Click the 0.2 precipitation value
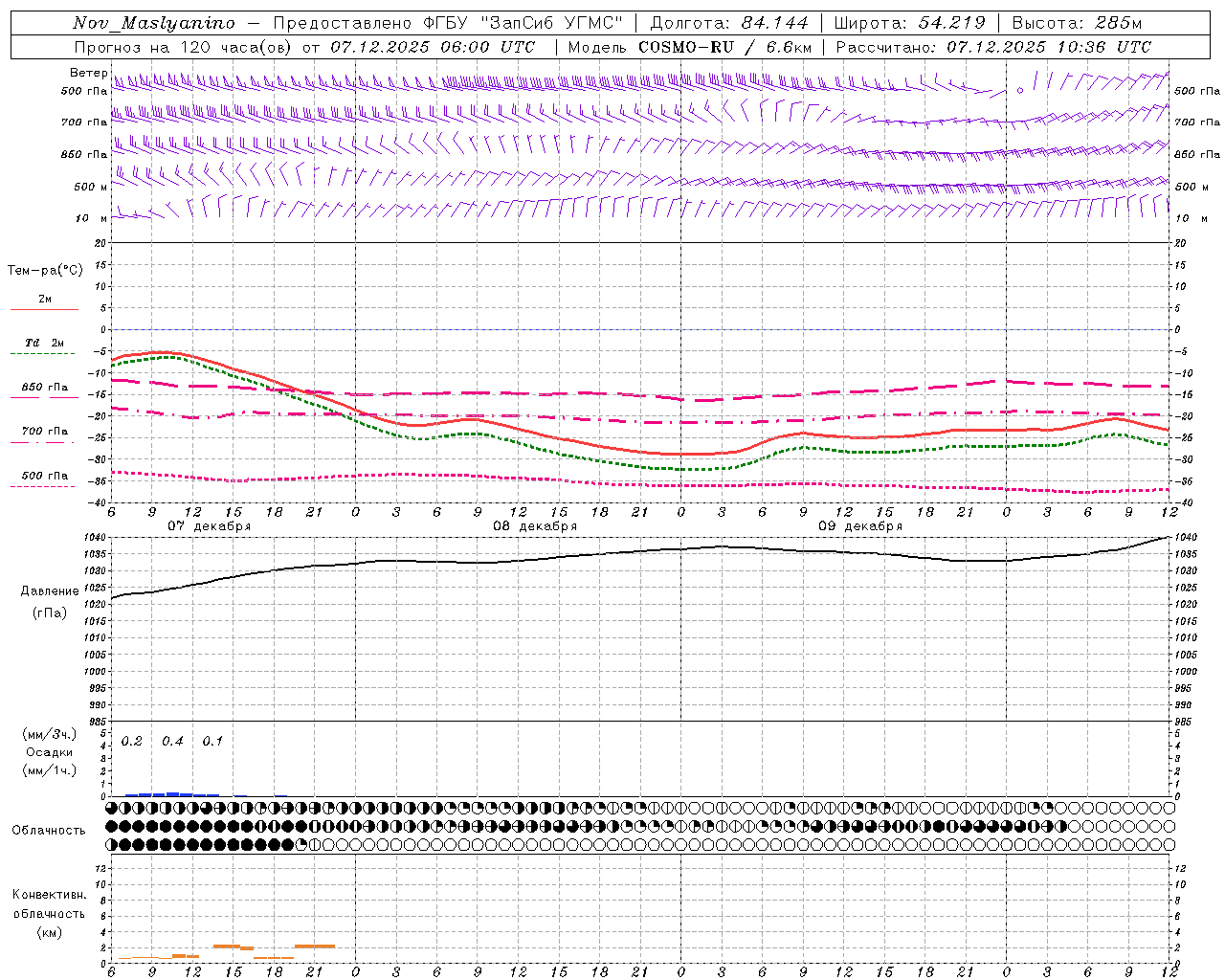The width and height of the screenshot is (1225, 980). coord(131,742)
